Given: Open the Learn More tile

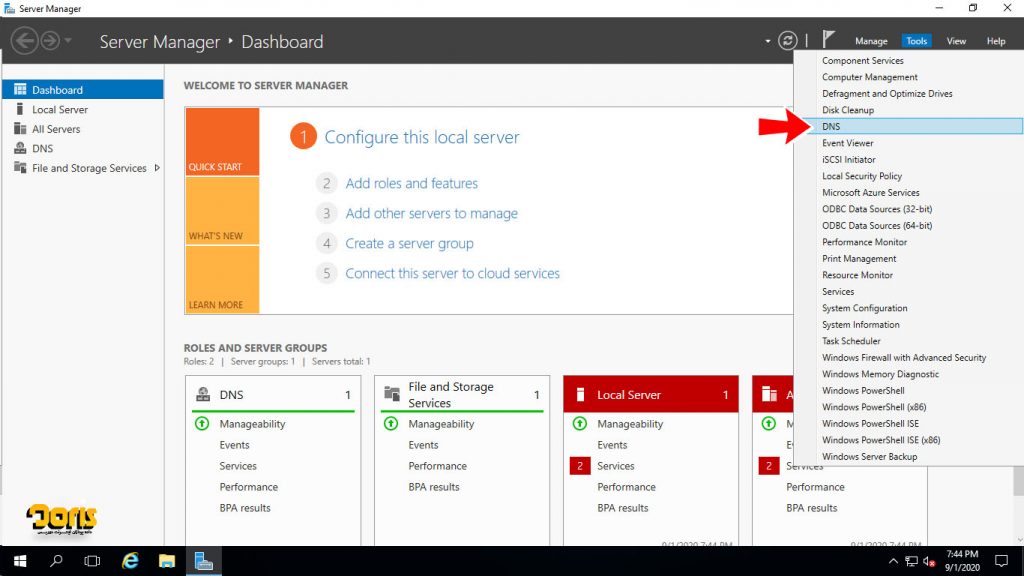Looking at the screenshot, I should pos(222,280).
